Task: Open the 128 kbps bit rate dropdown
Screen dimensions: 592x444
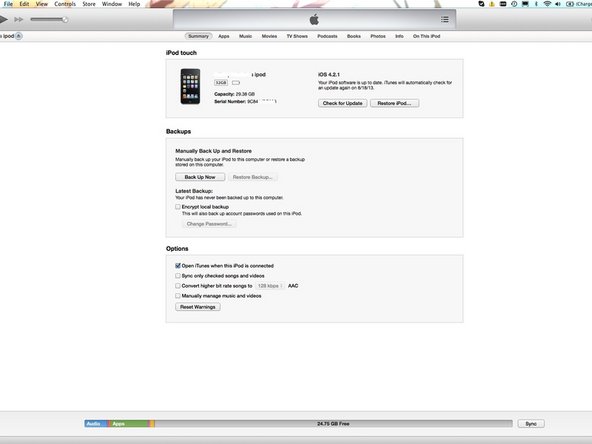Action: pos(270,286)
